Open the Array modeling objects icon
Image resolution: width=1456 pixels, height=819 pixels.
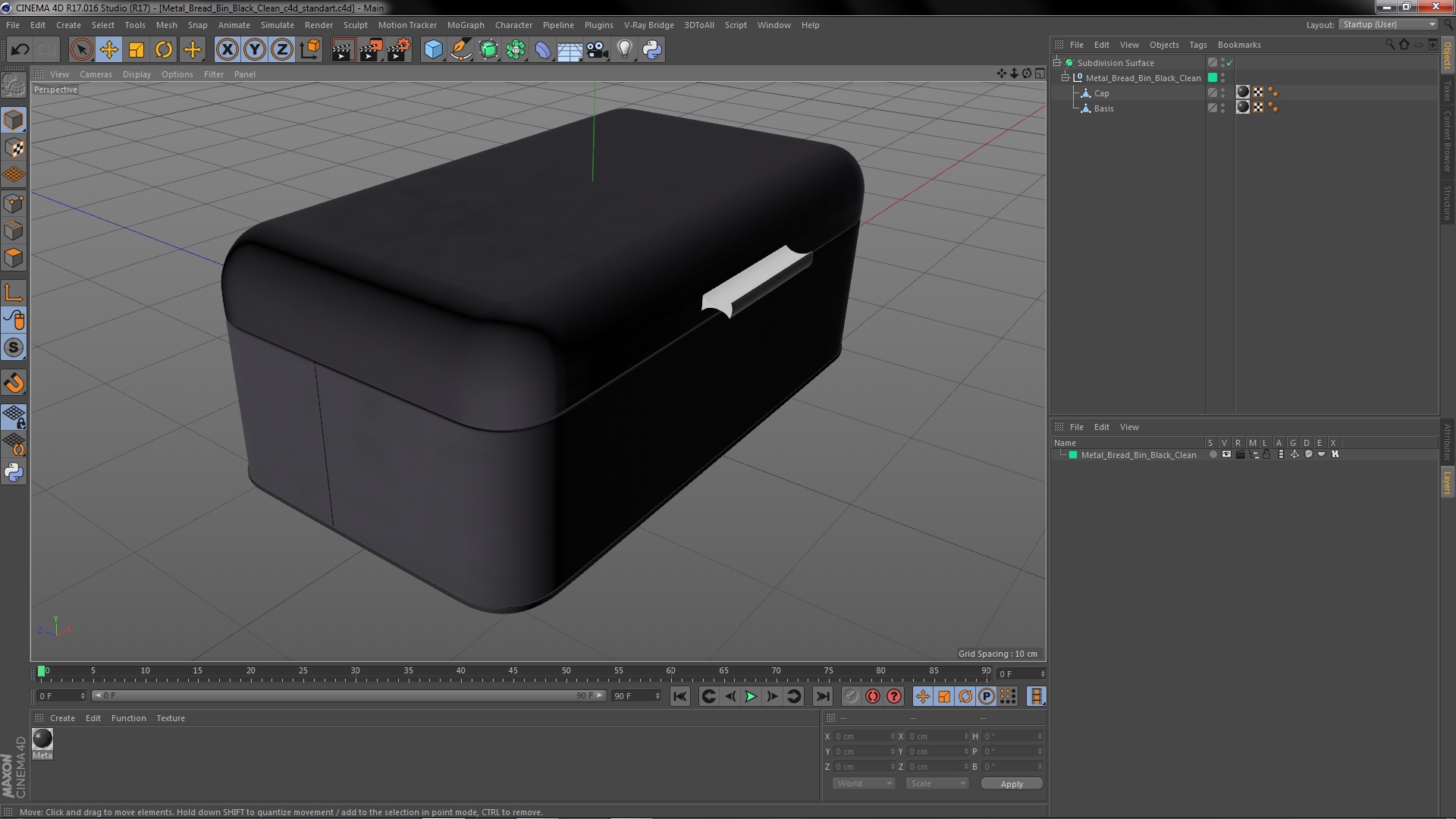[x=516, y=50]
